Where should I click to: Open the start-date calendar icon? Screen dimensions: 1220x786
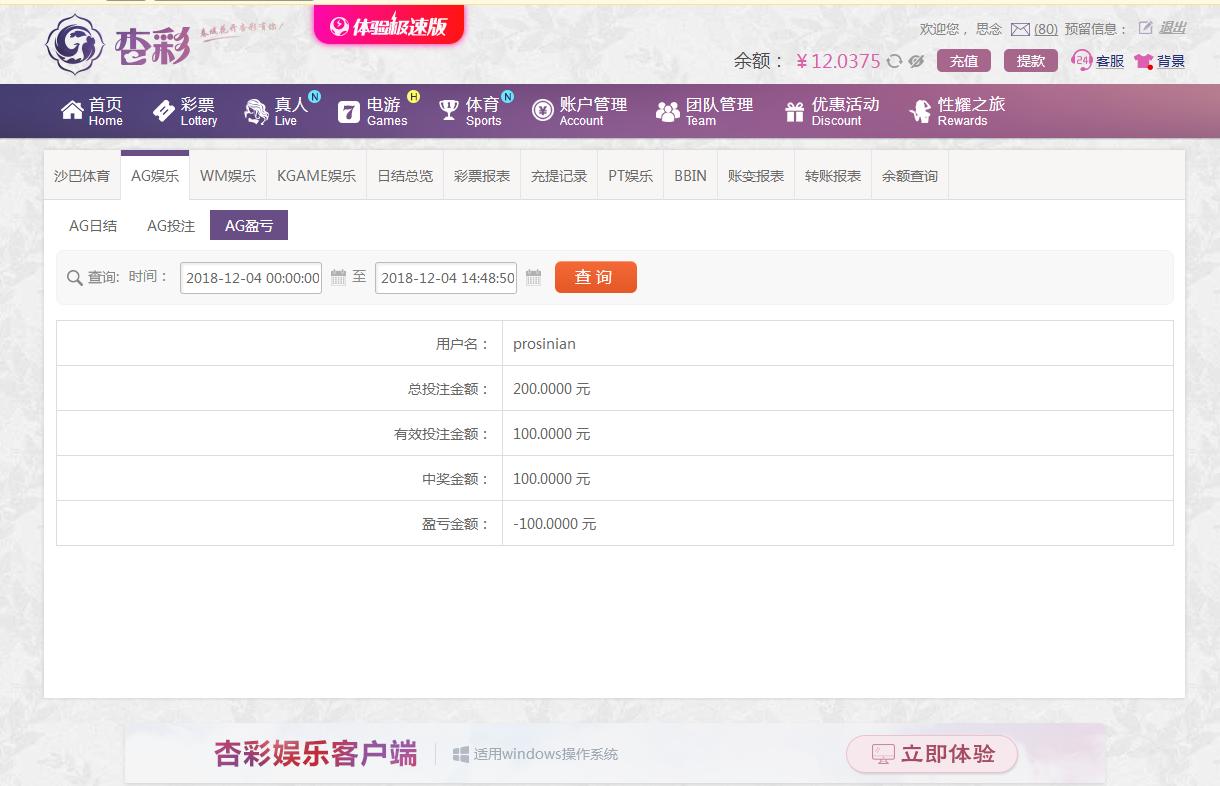click(x=338, y=277)
